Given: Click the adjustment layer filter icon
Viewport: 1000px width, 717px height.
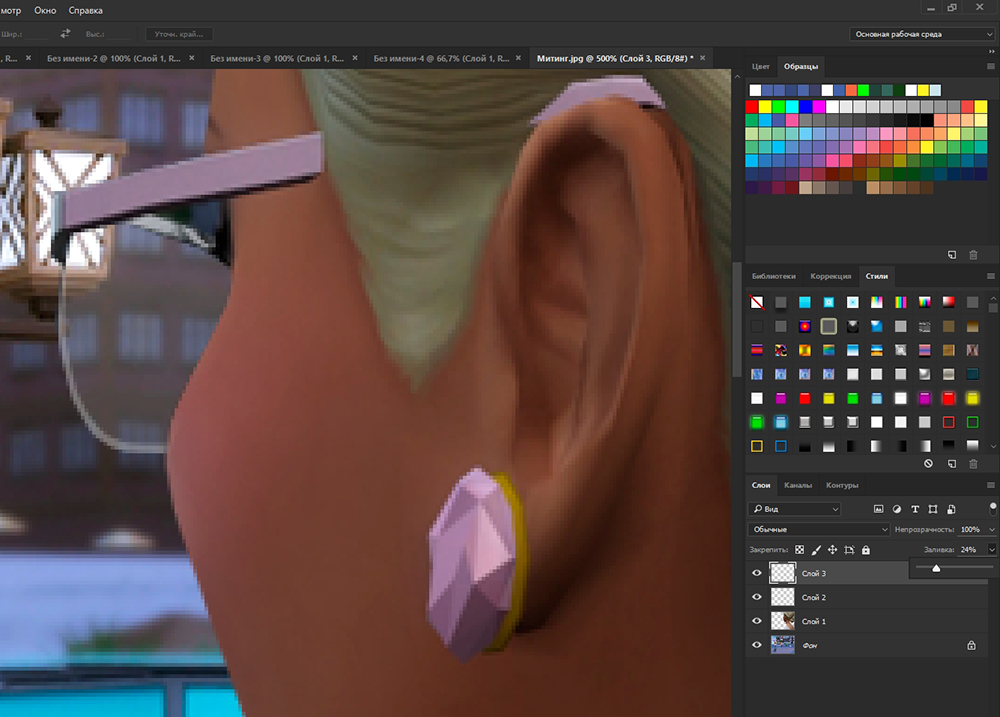Looking at the screenshot, I should tap(896, 509).
